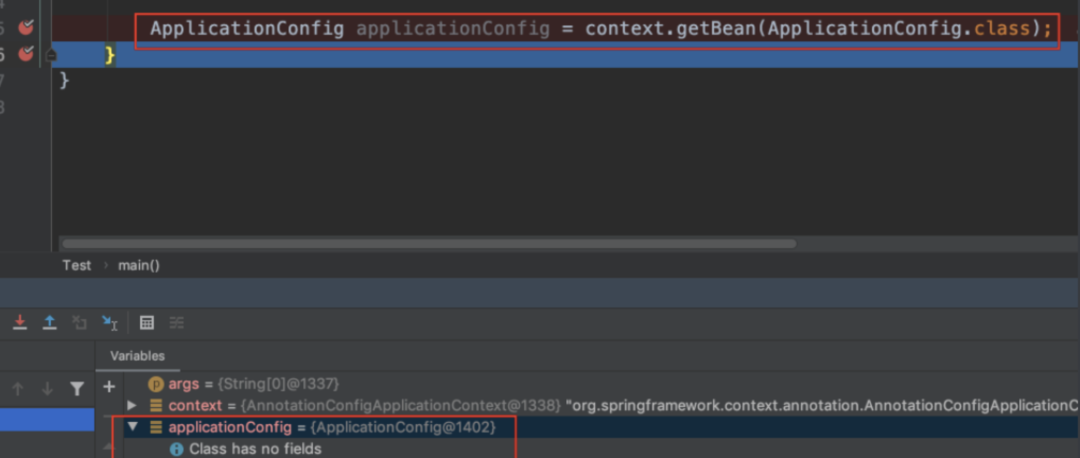Click the main() breadcrumb item
1080x458 pixels.
pos(139,265)
